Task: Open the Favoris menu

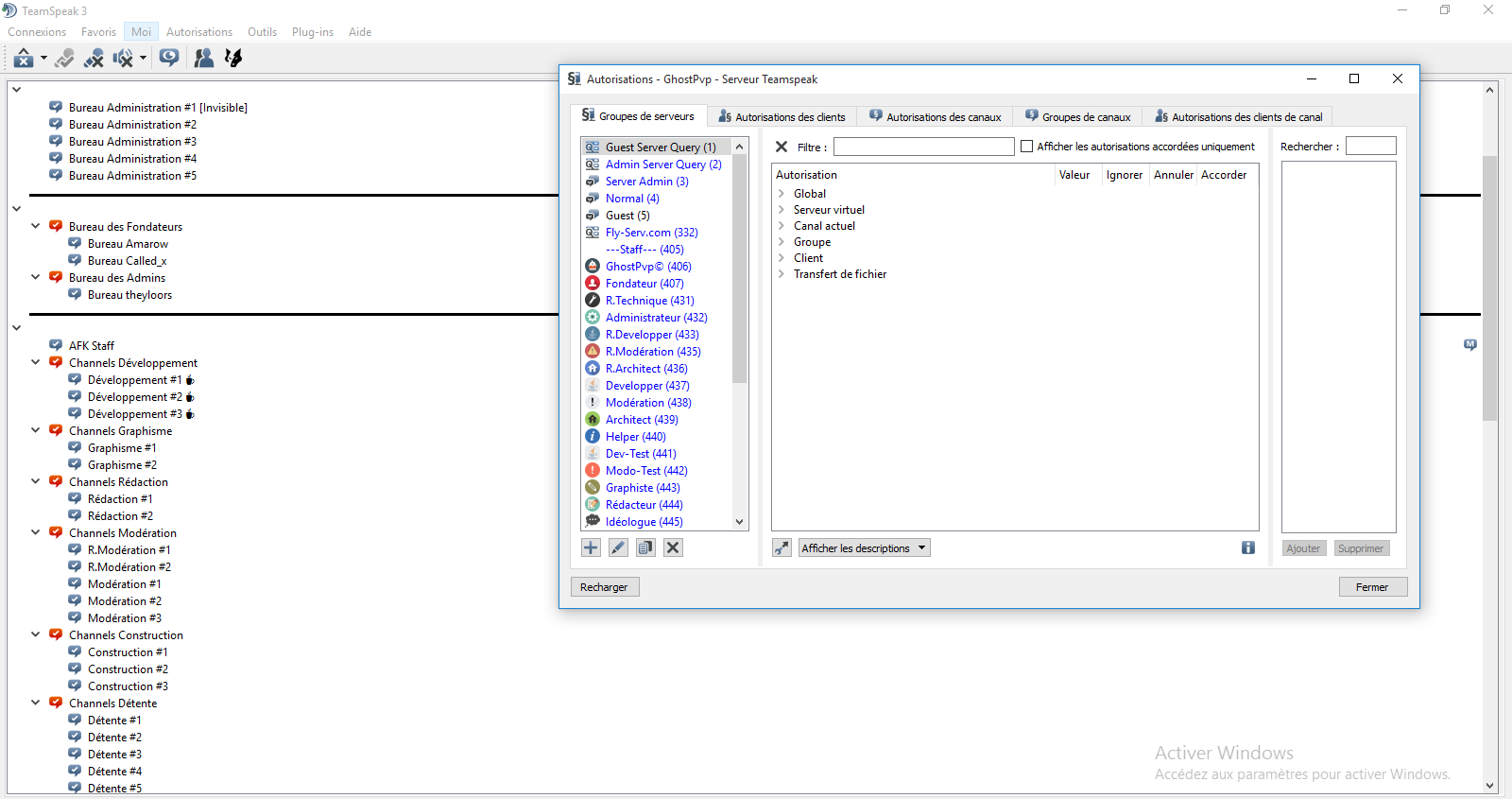Action: click(98, 32)
